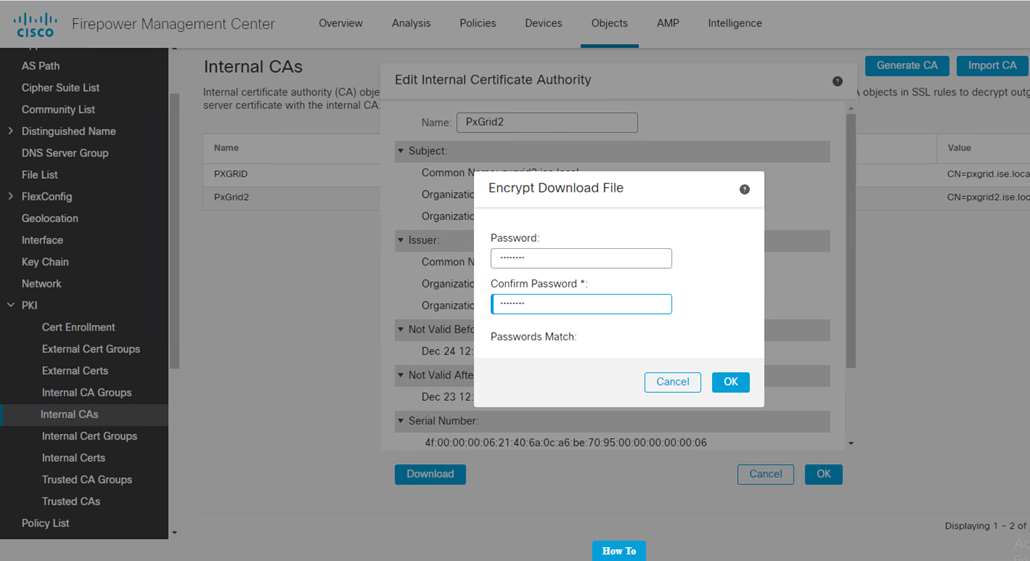Select Community List in sidebar

(58, 110)
